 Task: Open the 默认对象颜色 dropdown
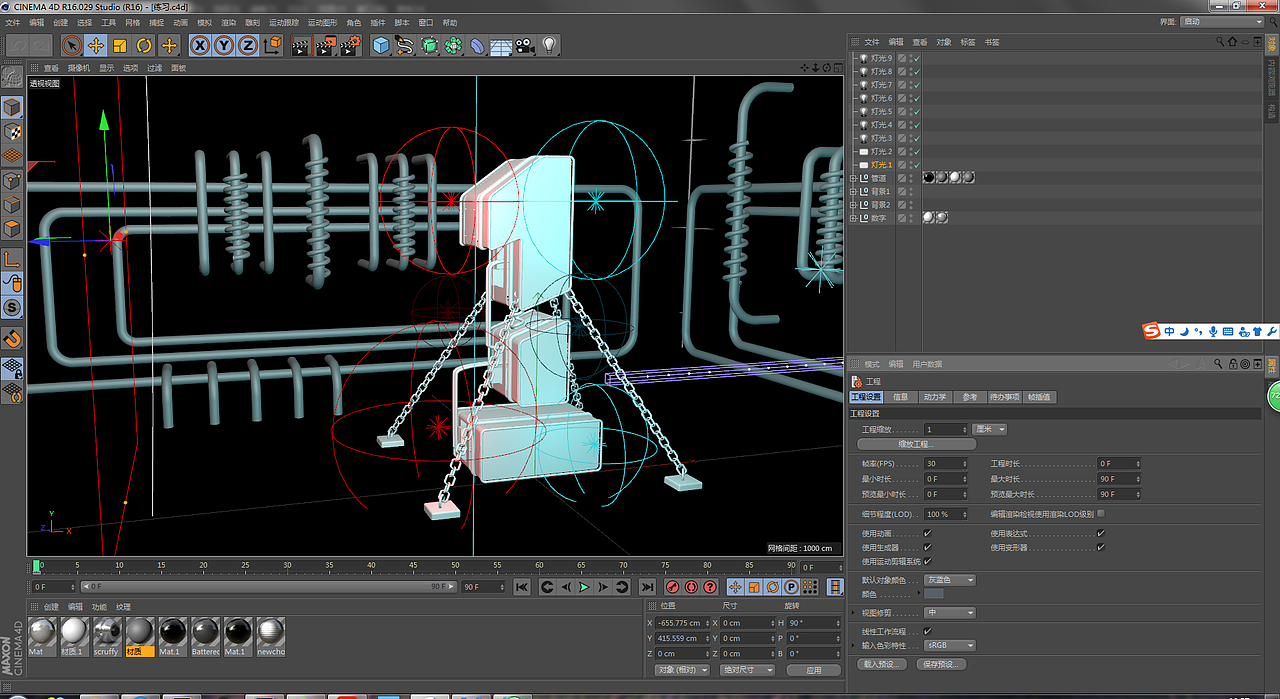[x=948, y=580]
